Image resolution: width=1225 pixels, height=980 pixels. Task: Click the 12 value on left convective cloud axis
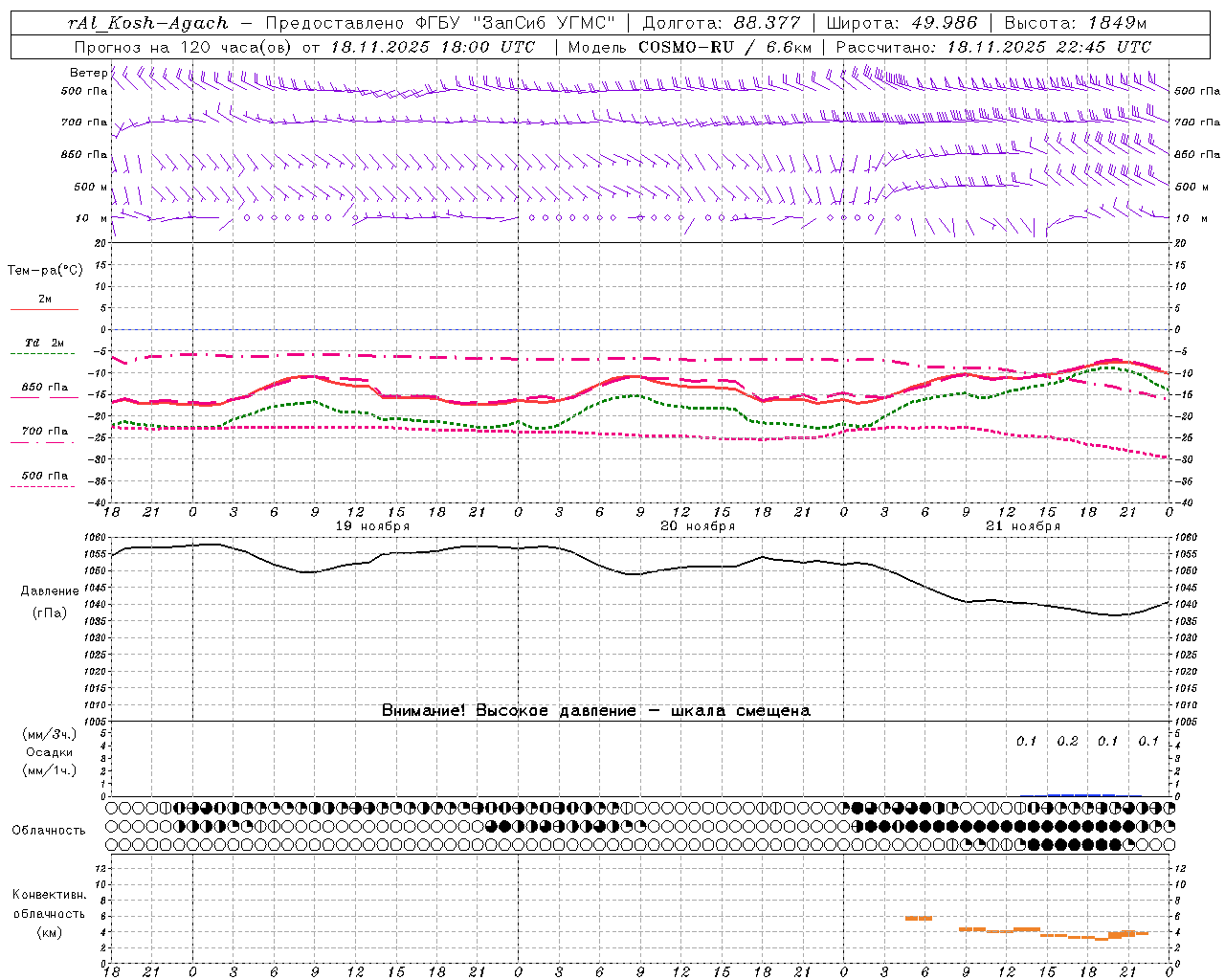point(100,868)
